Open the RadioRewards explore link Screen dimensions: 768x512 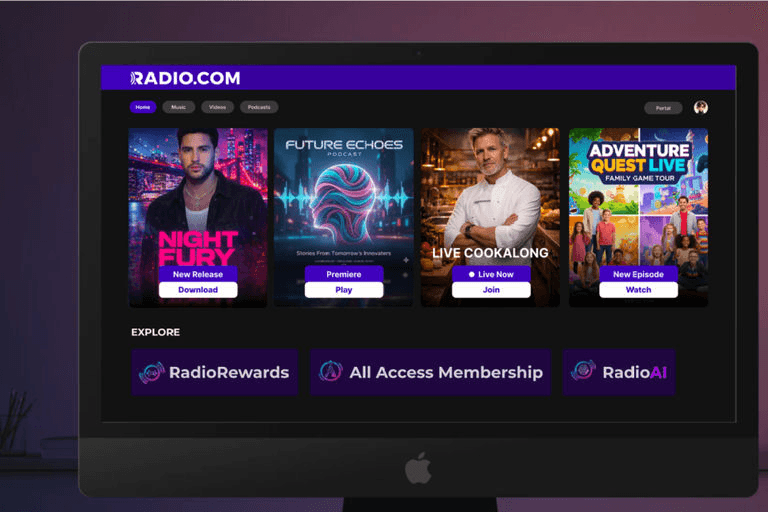point(215,372)
